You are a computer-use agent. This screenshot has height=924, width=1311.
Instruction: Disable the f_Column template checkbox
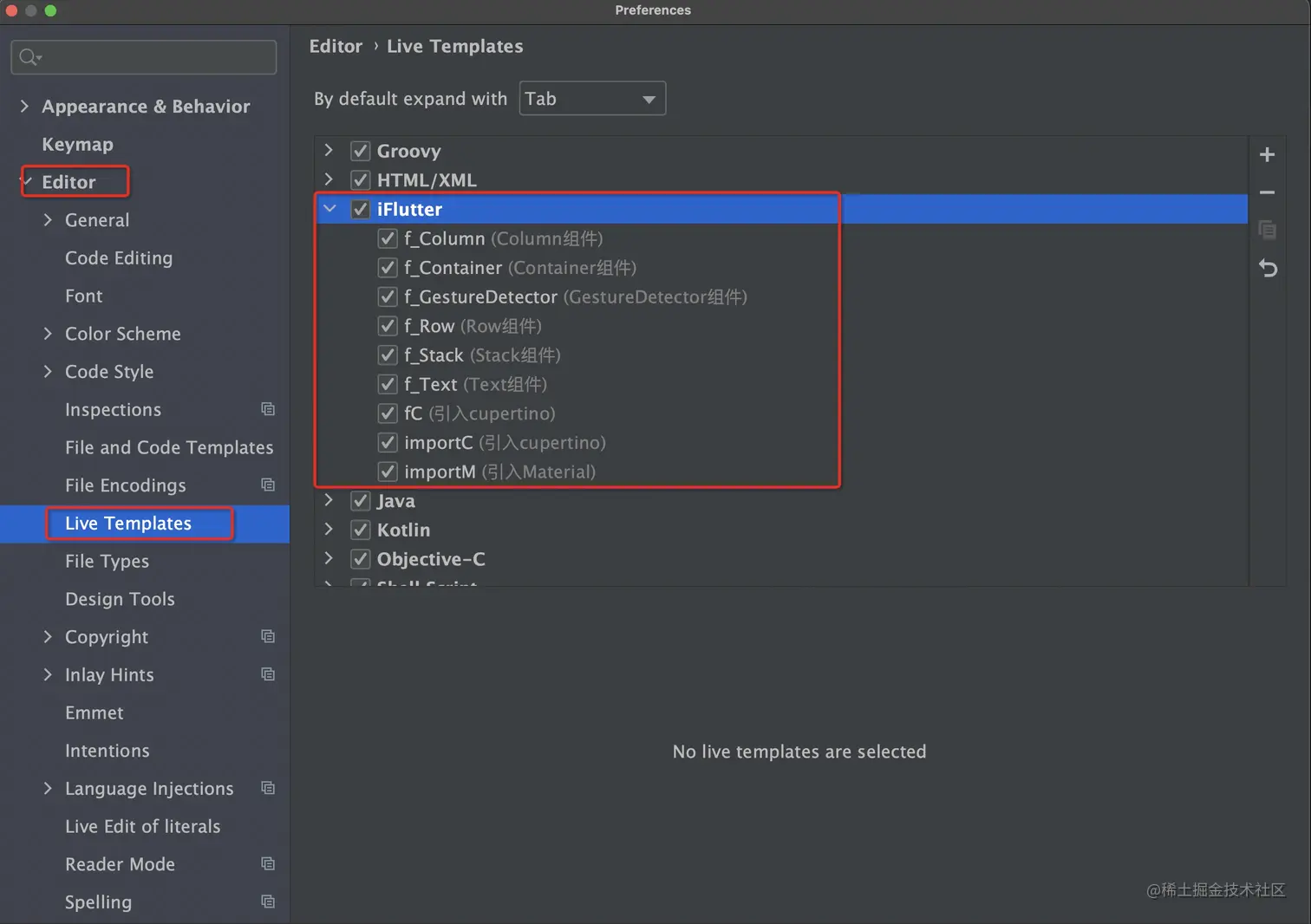click(388, 238)
